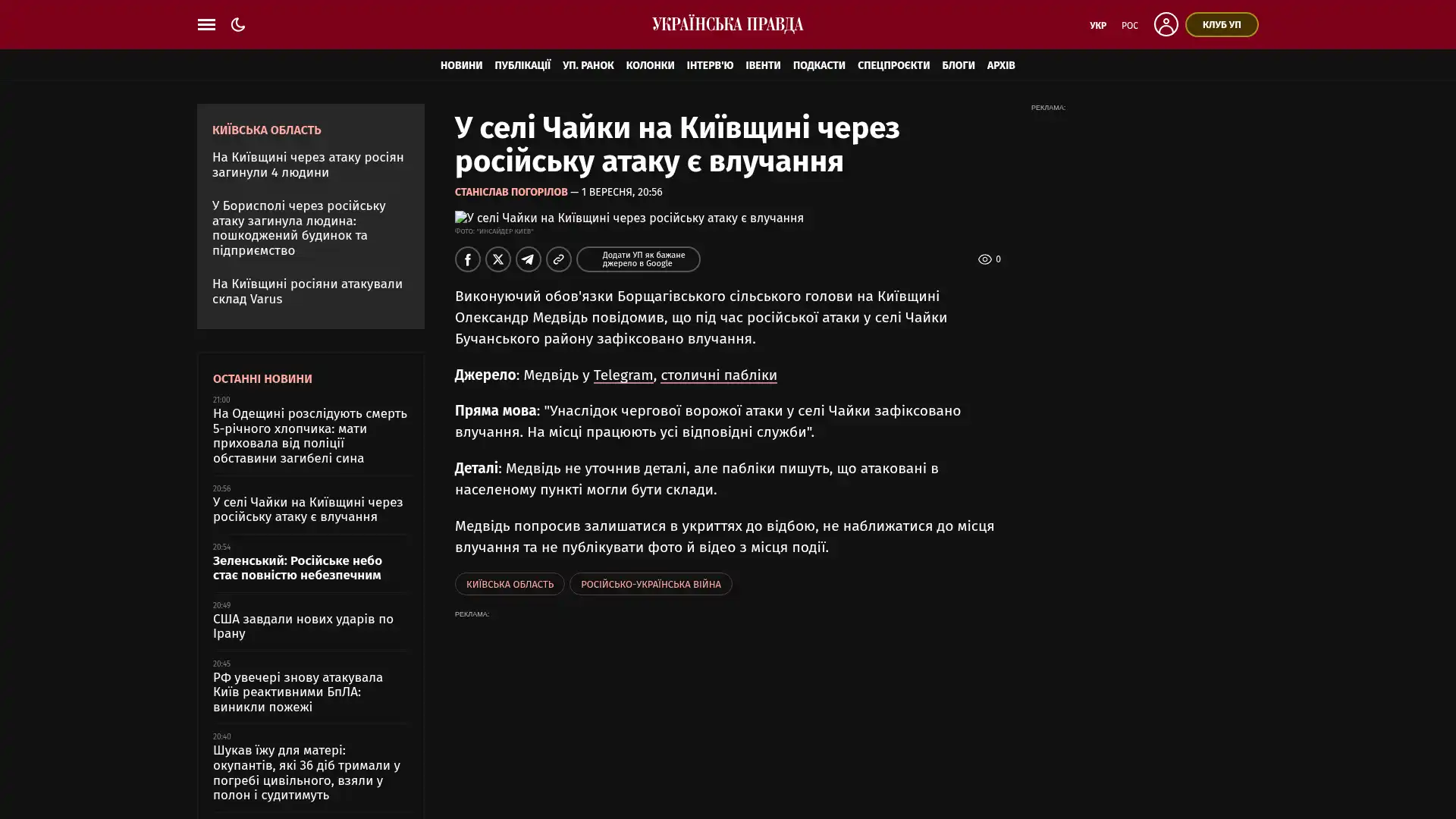This screenshot has width=1456, height=819.
Task: Select the КИЇВСЬКА ОБЛАСТЬ tag
Action: pos(510,584)
